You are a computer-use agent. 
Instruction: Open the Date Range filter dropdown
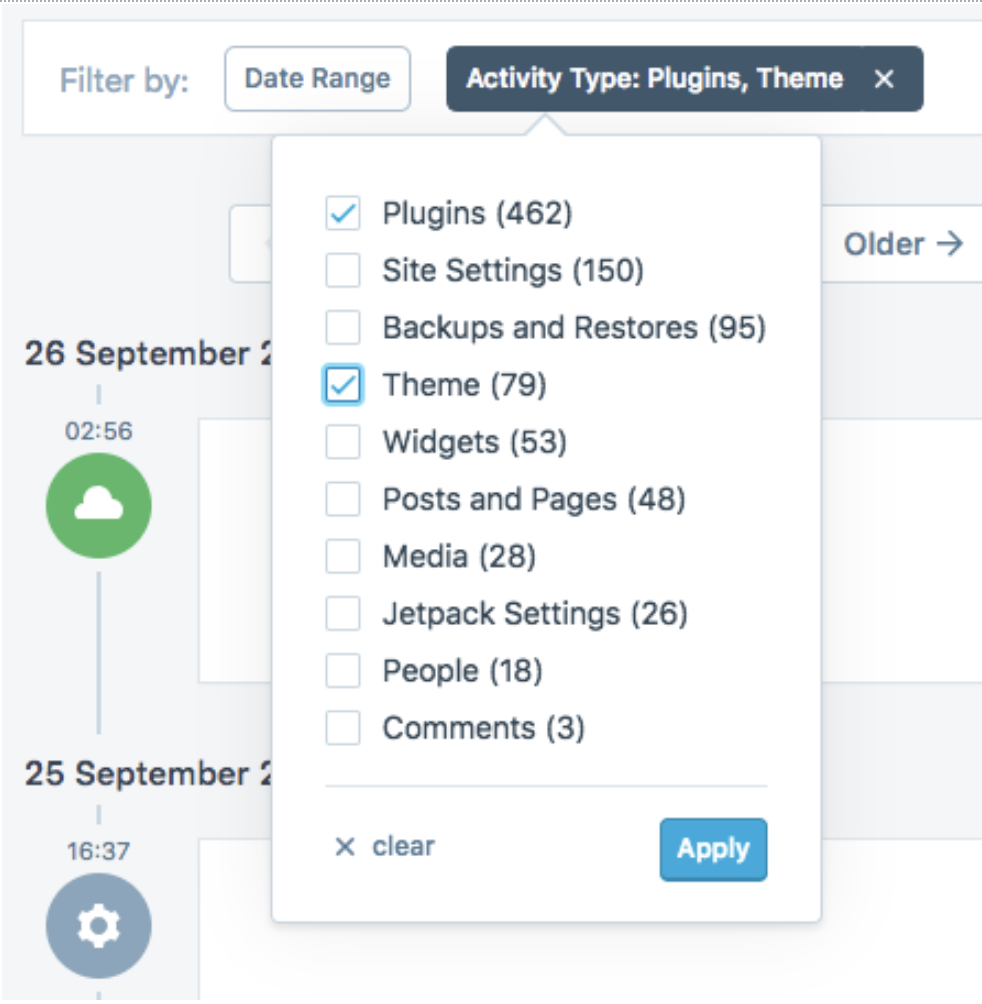pyautogui.click(x=317, y=79)
